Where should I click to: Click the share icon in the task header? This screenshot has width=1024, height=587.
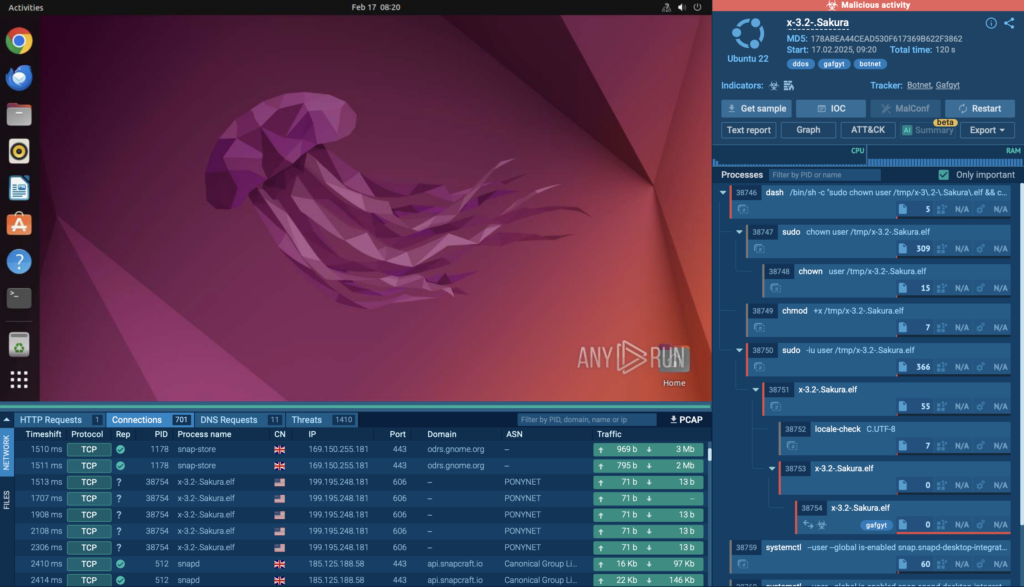click(x=1008, y=23)
